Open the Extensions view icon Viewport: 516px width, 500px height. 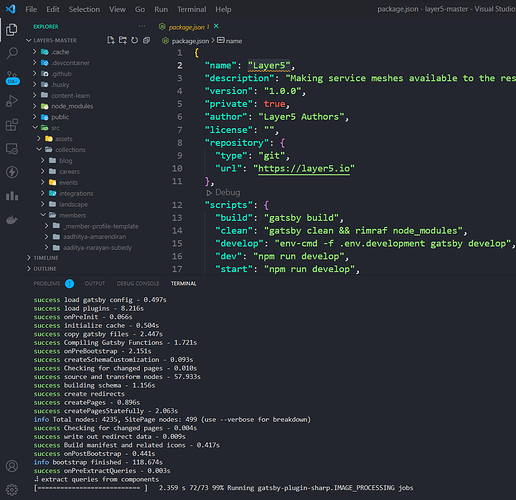pyautogui.click(x=12, y=125)
